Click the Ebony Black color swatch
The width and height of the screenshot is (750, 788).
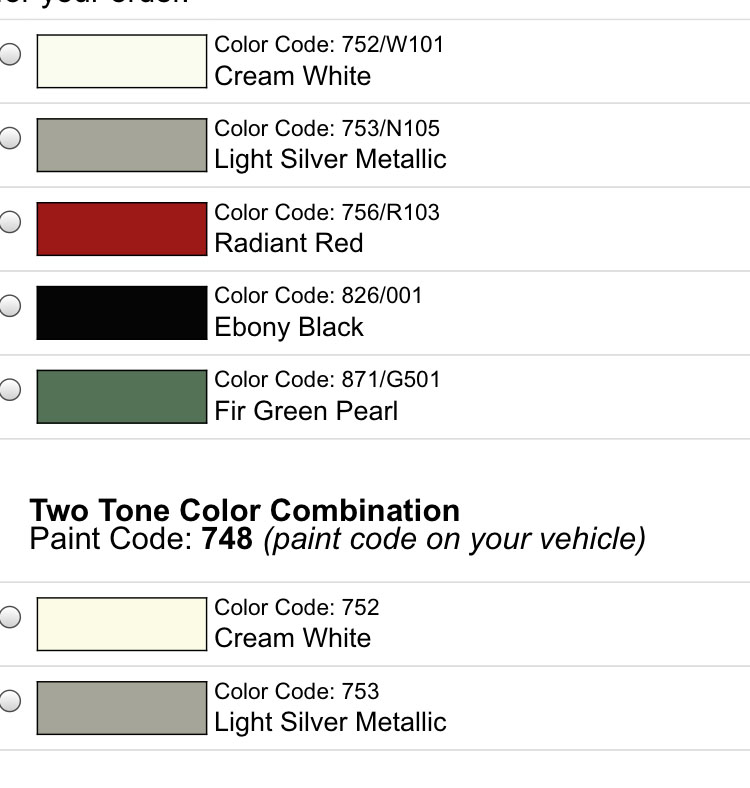click(120, 313)
